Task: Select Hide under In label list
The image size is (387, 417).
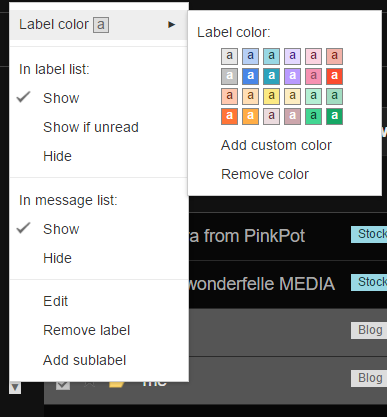Action: [x=57, y=156]
